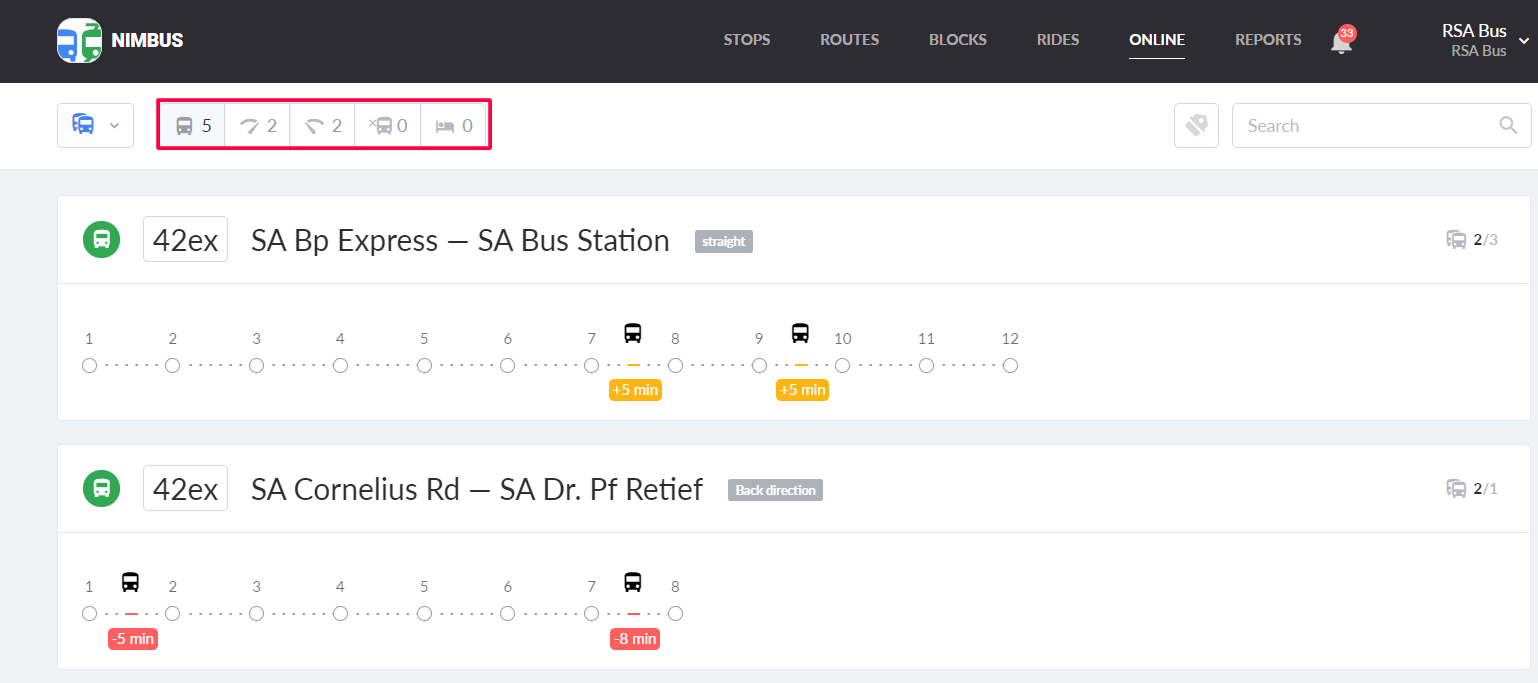Open the BLOCKS page
This screenshot has width=1538, height=683.
point(957,40)
